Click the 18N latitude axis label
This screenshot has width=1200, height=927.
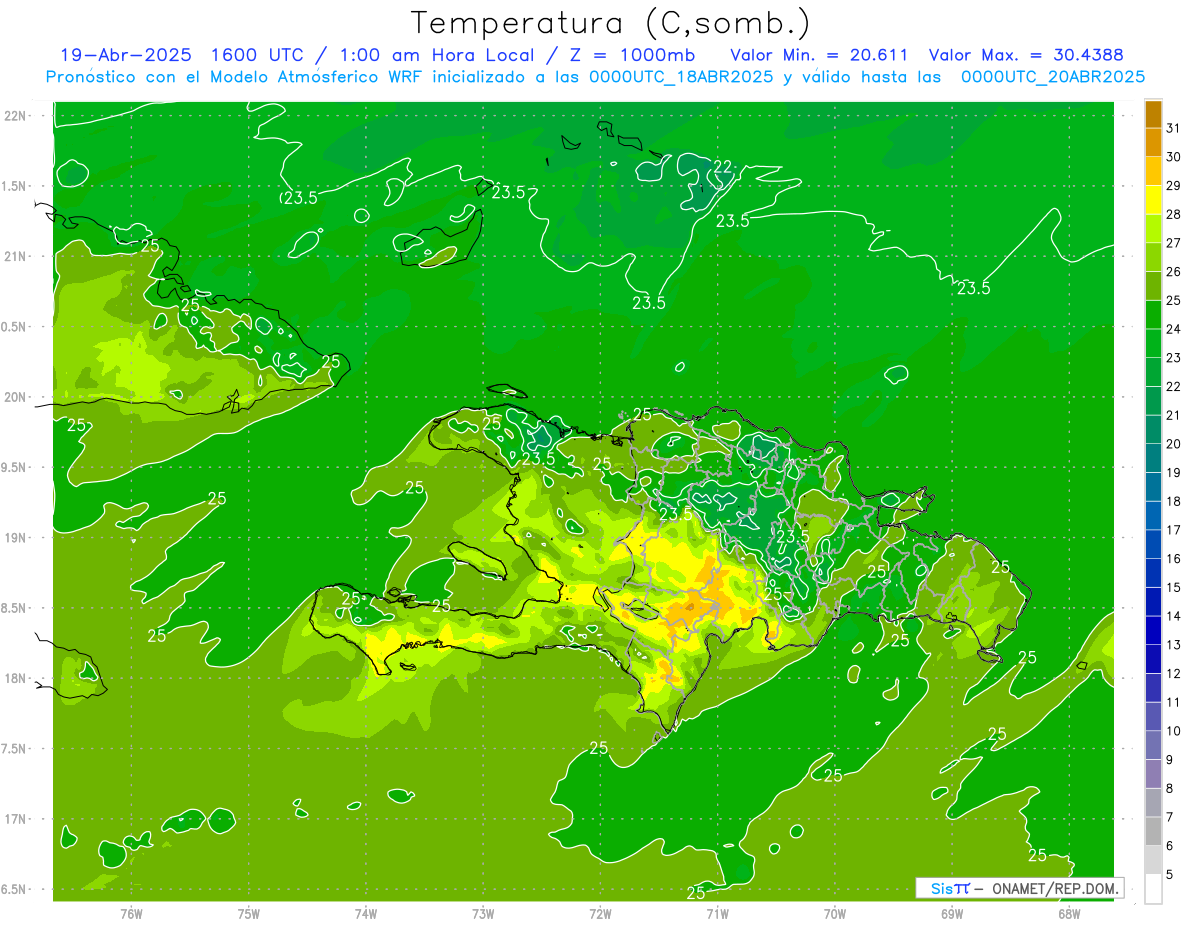point(16,679)
